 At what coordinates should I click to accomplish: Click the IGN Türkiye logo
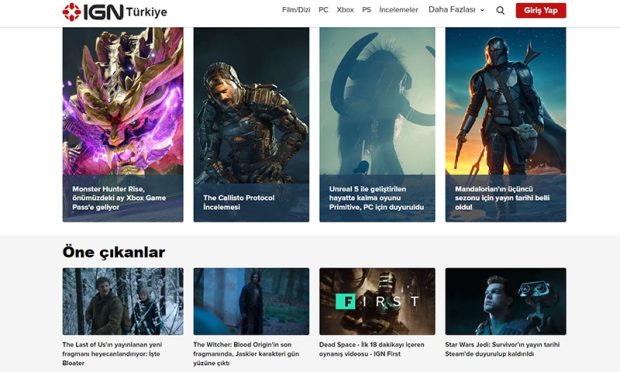click(115, 12)
